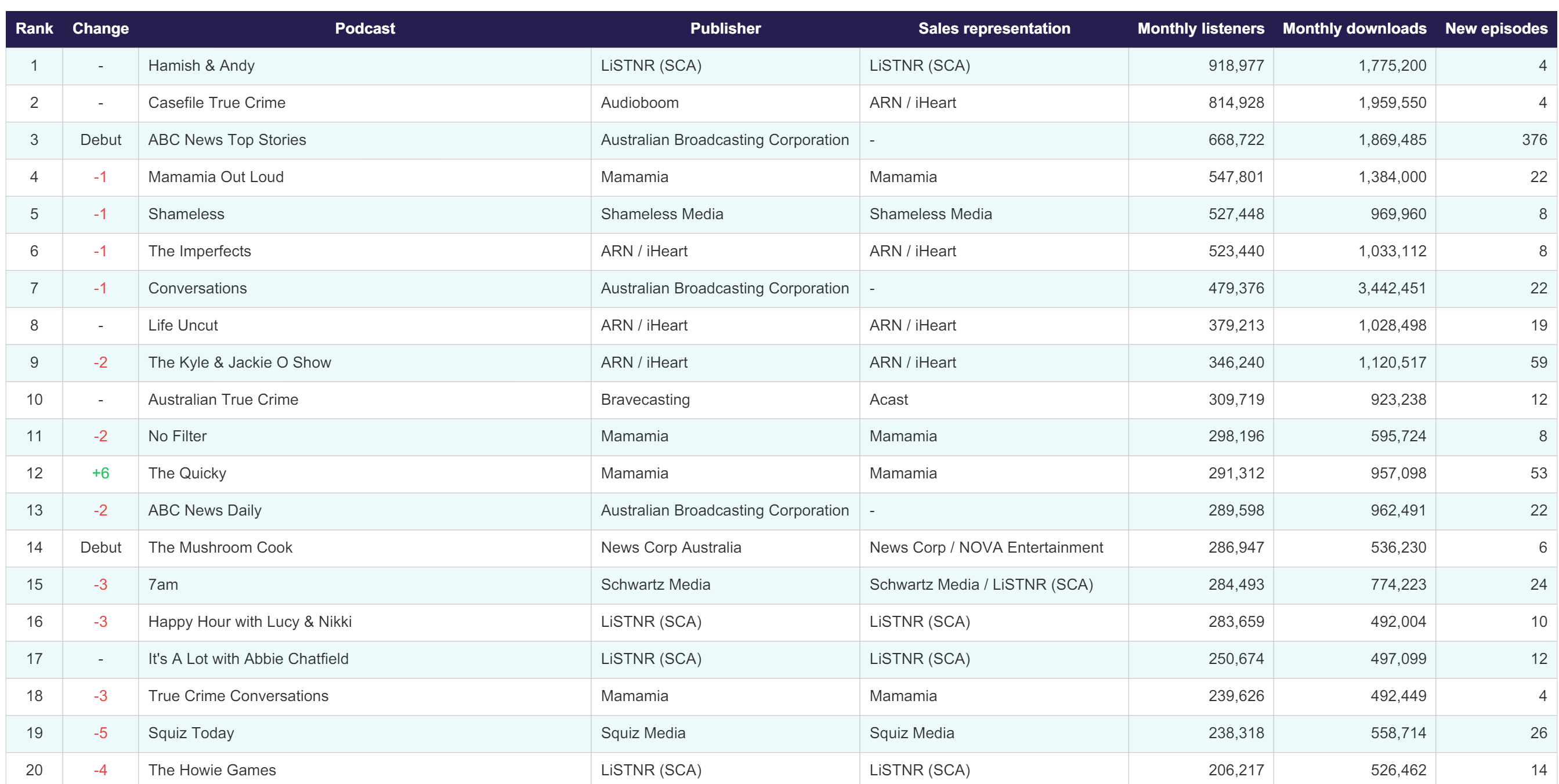Select rank number 12 cell
This screenshot has width=1559, height=784.
[x=34, y=473]
